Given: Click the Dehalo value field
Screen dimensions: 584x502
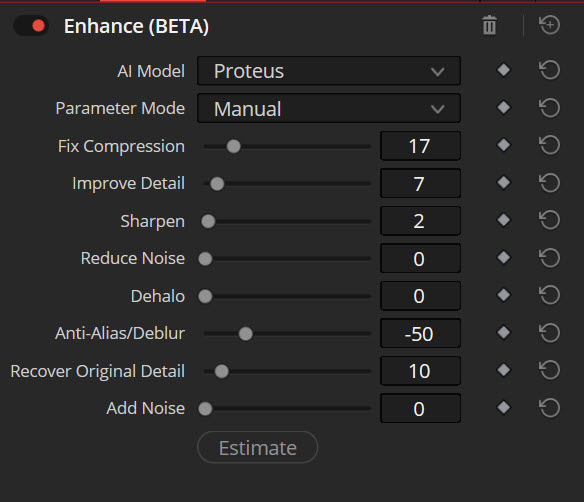Looking at the screenshot, I should [420, 296].
